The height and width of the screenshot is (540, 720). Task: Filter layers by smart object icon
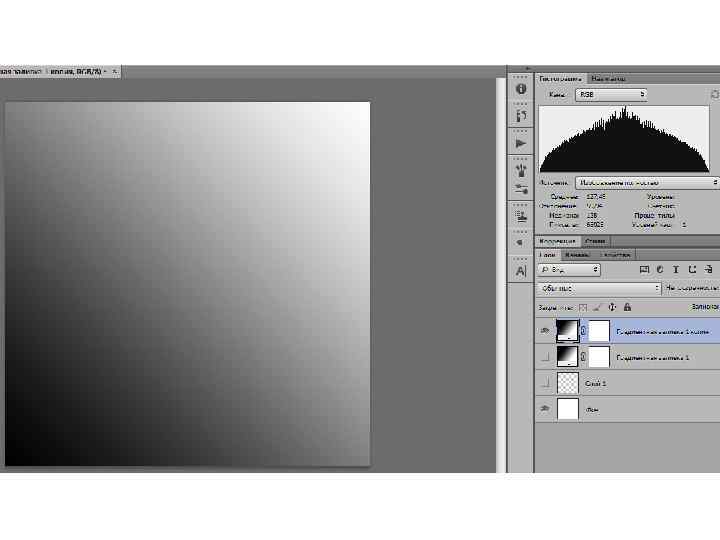click(708, 270)
